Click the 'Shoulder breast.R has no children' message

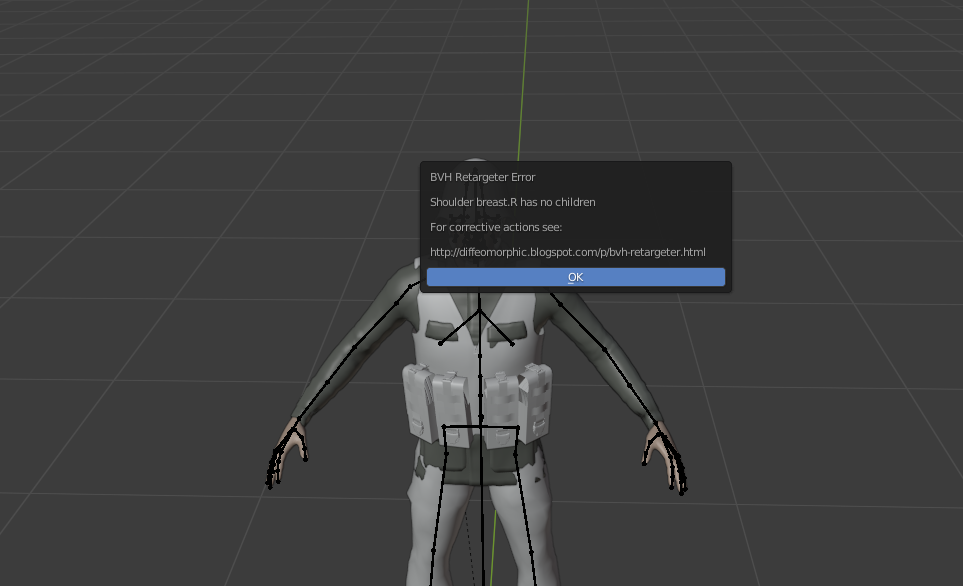point(512,202)
